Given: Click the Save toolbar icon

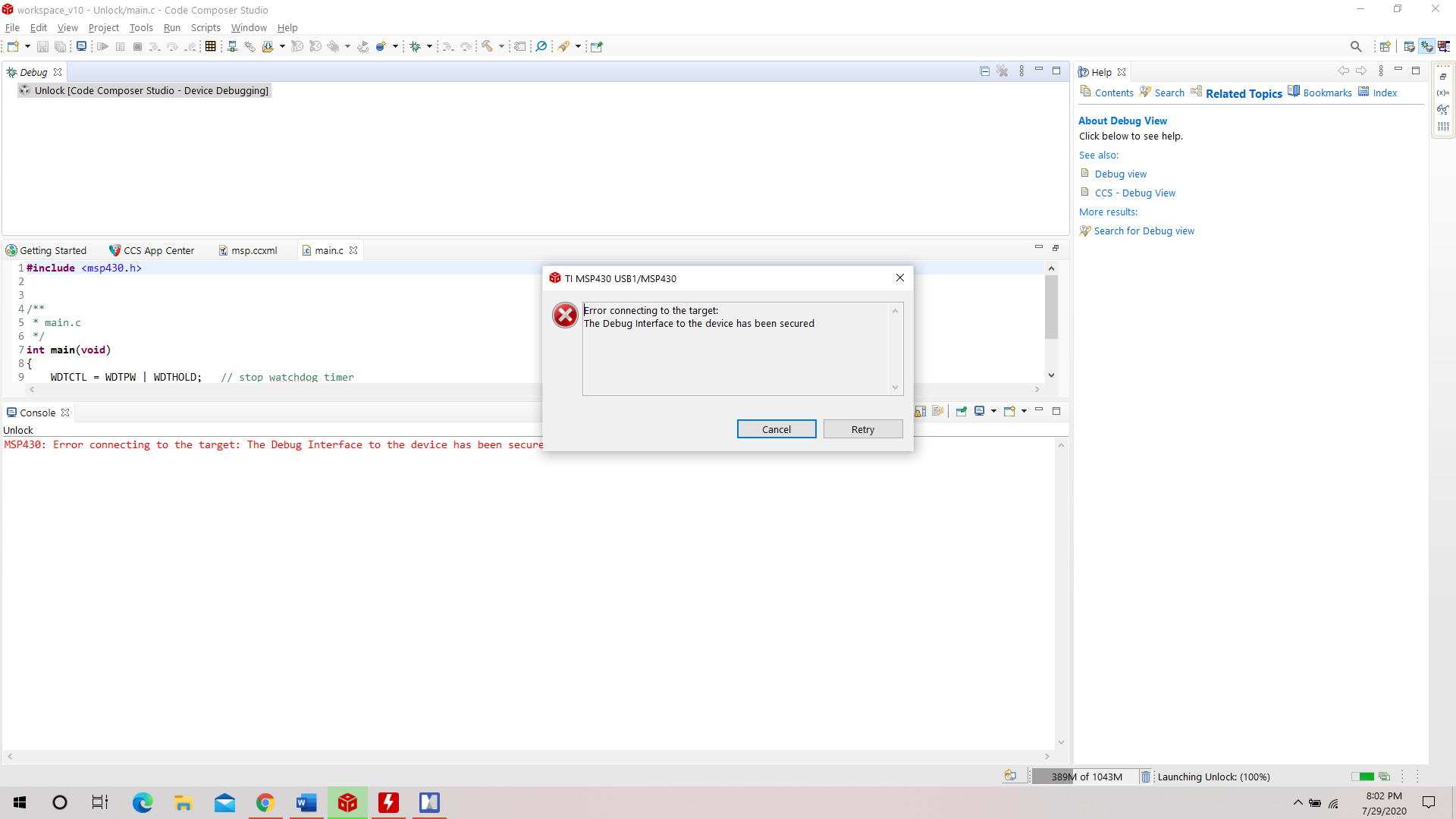Looking at the screenshot, I should pyautogui.click(x=42, y=47).
